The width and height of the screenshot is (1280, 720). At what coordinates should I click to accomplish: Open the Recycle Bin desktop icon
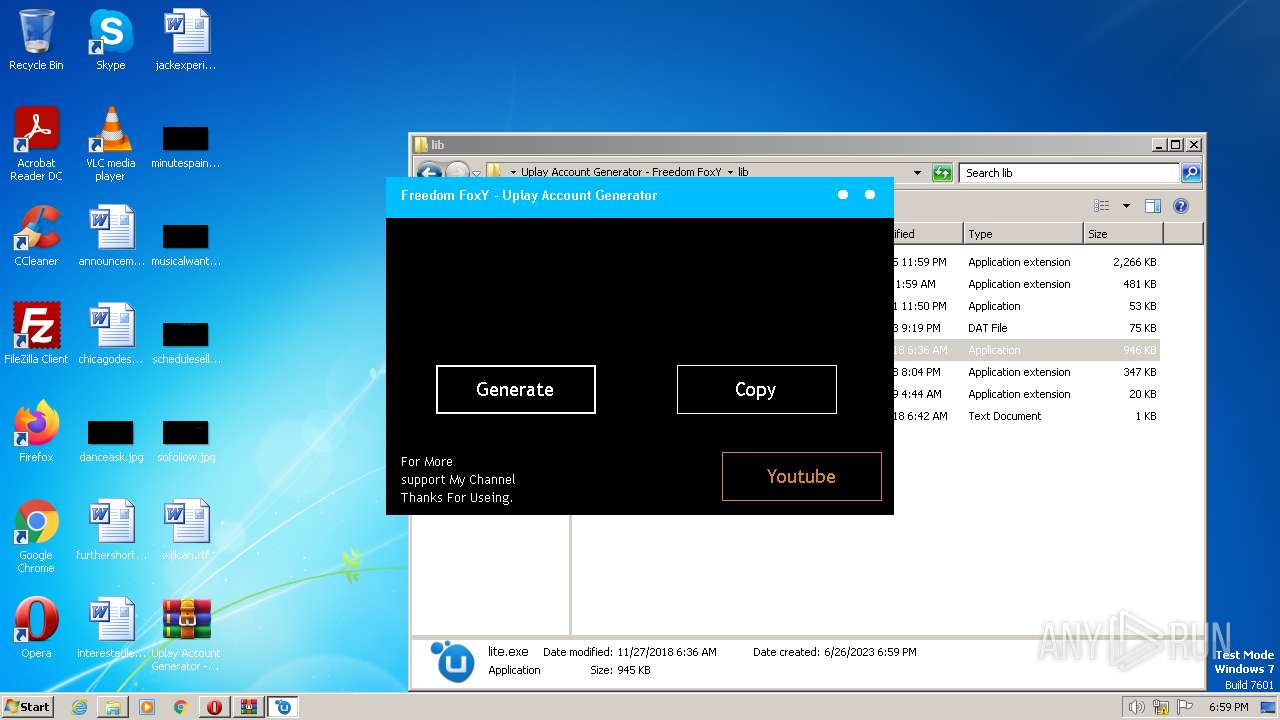36,40
